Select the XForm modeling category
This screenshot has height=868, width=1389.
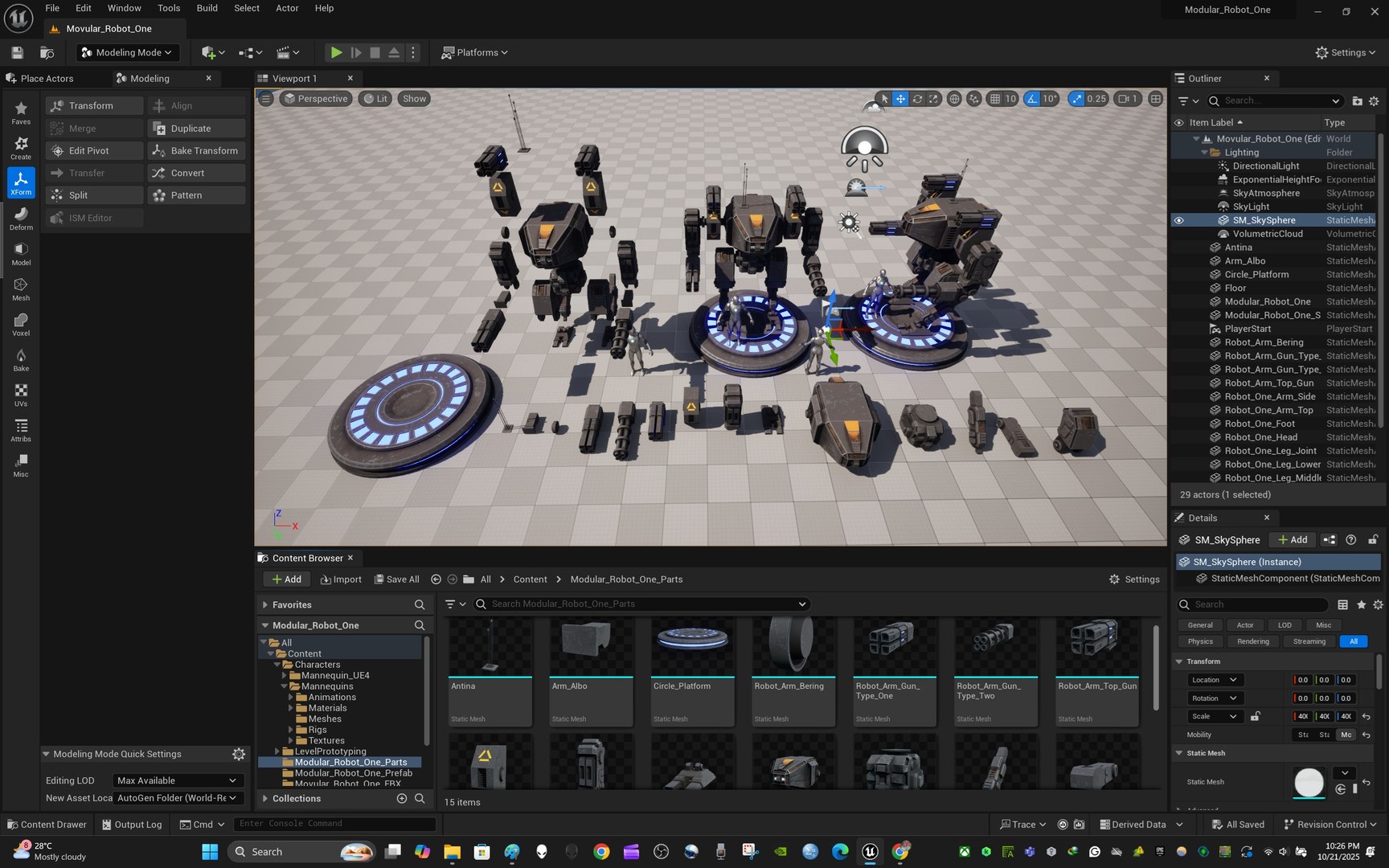pos(21,182)
